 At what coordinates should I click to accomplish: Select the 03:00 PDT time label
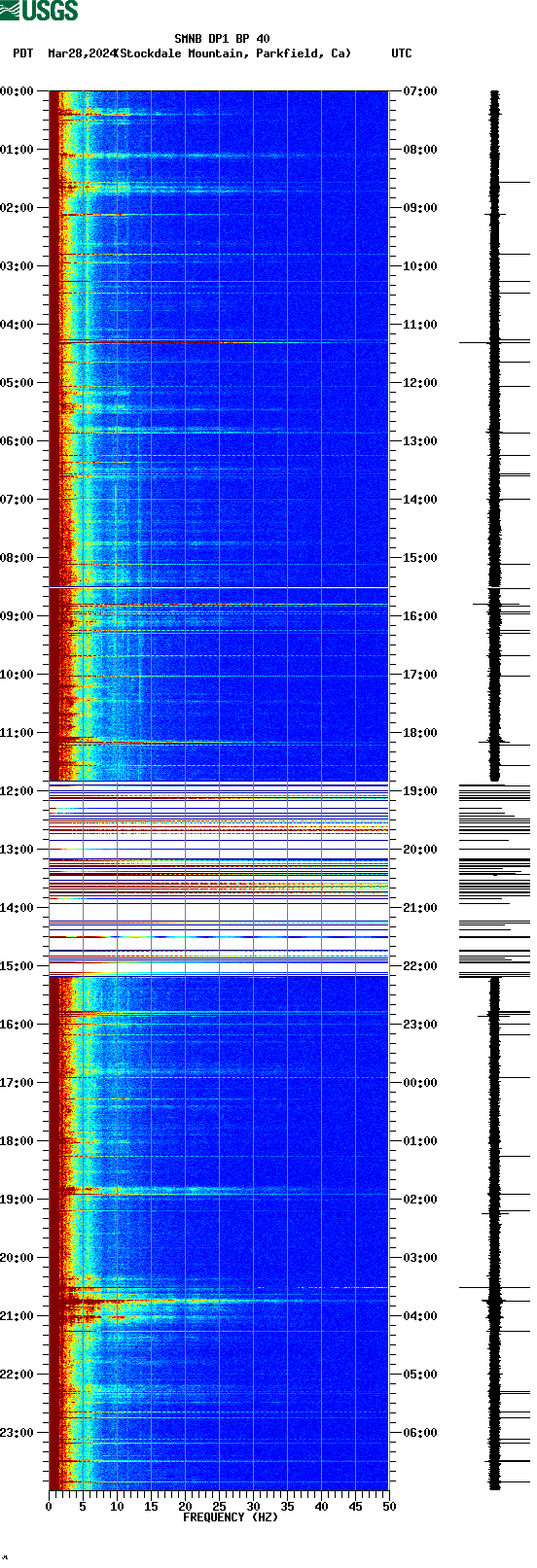tap(17, 266)
